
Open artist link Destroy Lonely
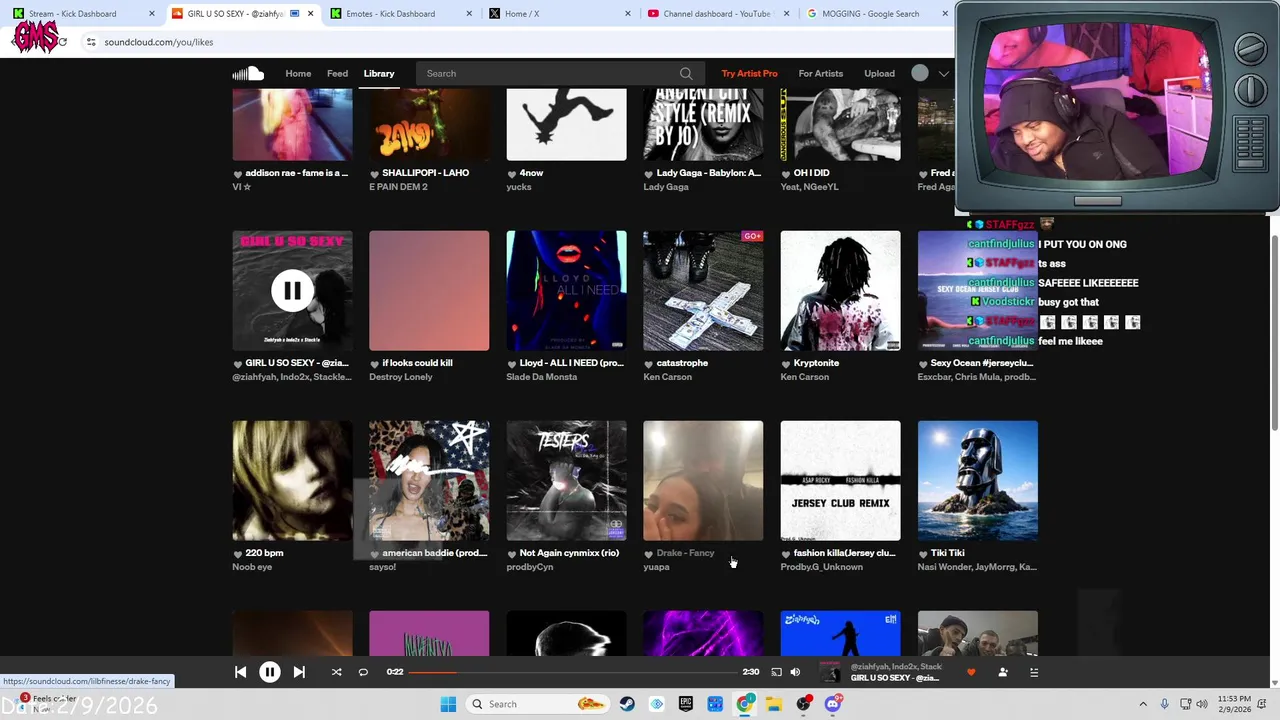401,377
